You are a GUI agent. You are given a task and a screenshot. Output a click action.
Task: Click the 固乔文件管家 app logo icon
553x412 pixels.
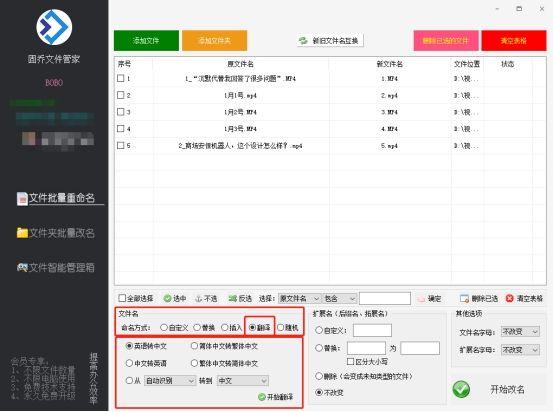click(x=54, y=27)
